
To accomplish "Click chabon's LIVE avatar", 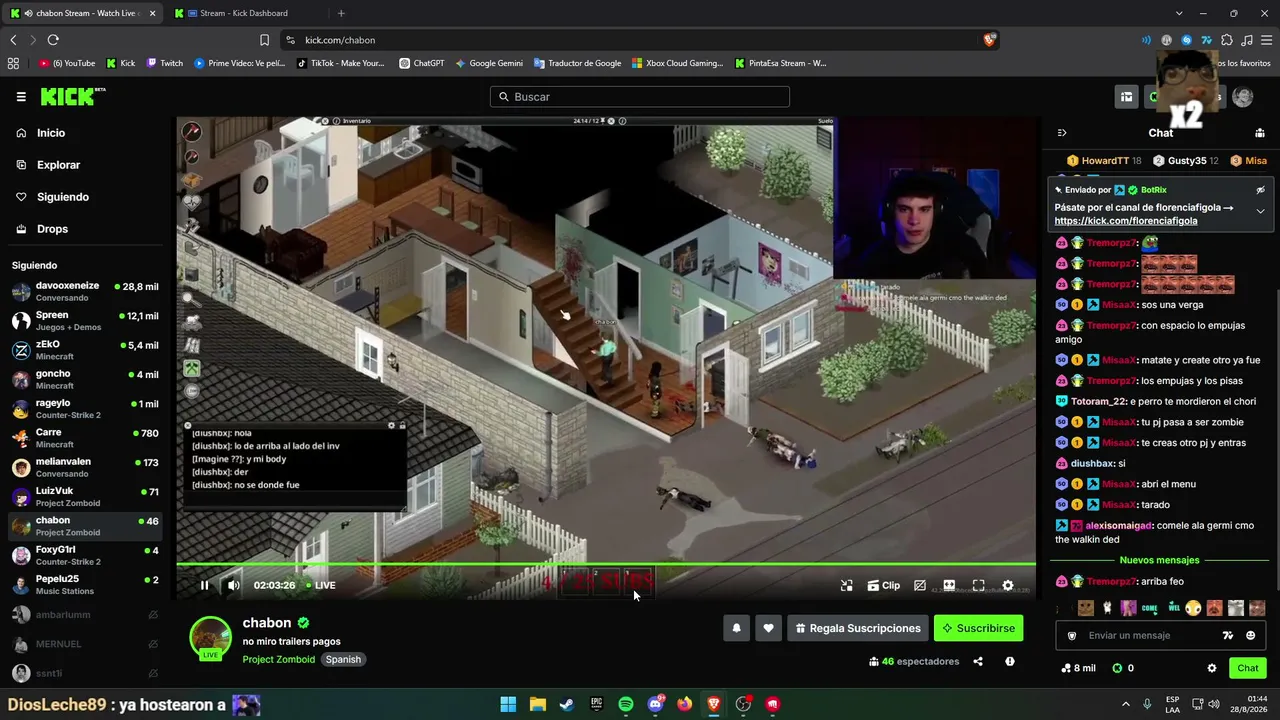I will (210, 638).
